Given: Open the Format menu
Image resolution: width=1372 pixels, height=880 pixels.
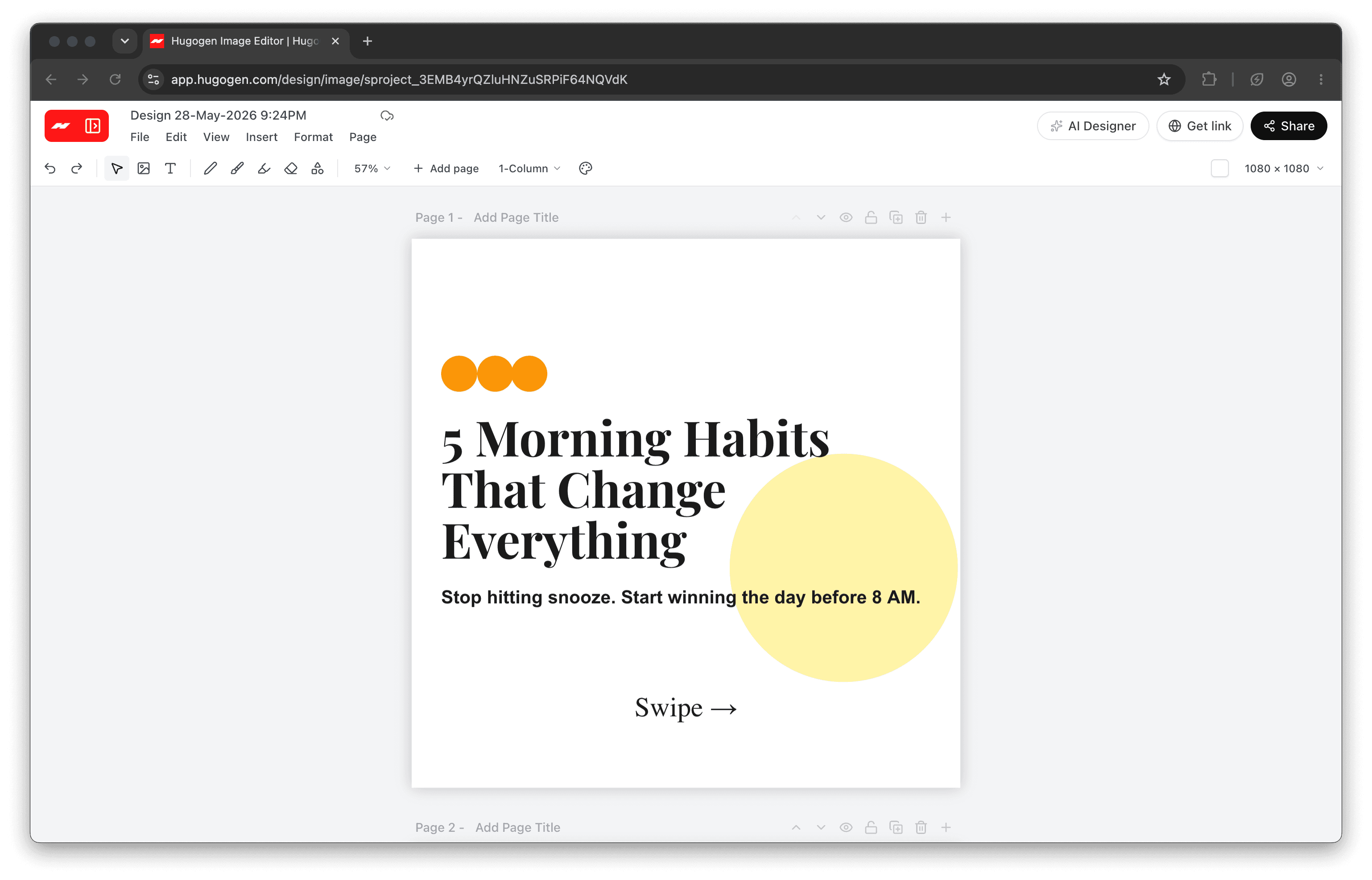Looking at the screenshot, I should point(313,137).
